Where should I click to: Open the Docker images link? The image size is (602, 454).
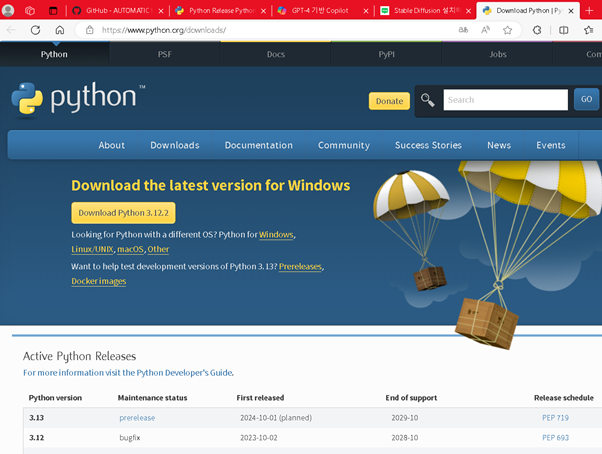click(x=99, y=281)
